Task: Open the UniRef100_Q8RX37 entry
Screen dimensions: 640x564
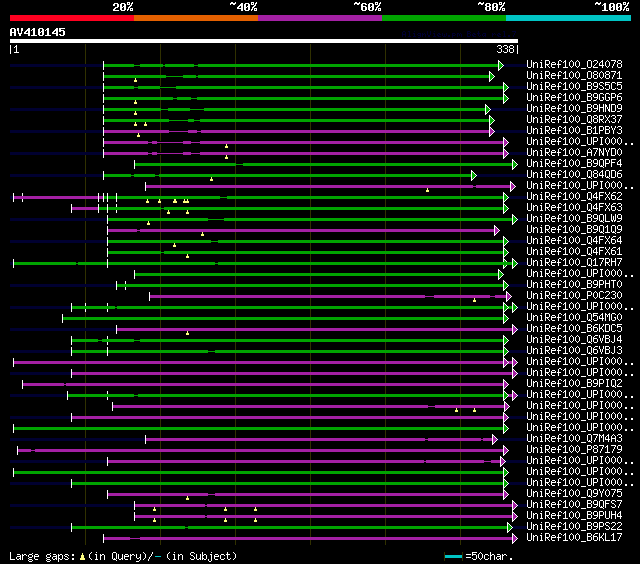Action: pyautogui.click(x=574, y=120)
